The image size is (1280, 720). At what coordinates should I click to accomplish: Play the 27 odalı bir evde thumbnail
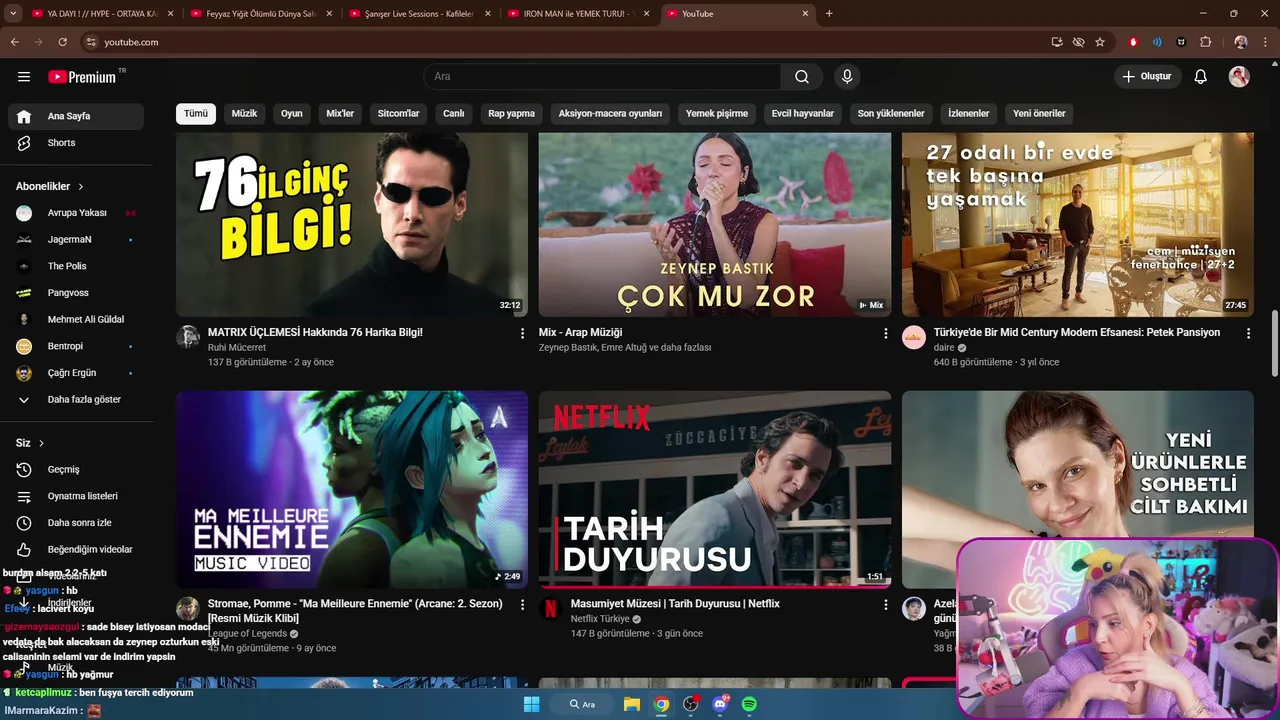pyautogui.click(x=1078, y=225)
